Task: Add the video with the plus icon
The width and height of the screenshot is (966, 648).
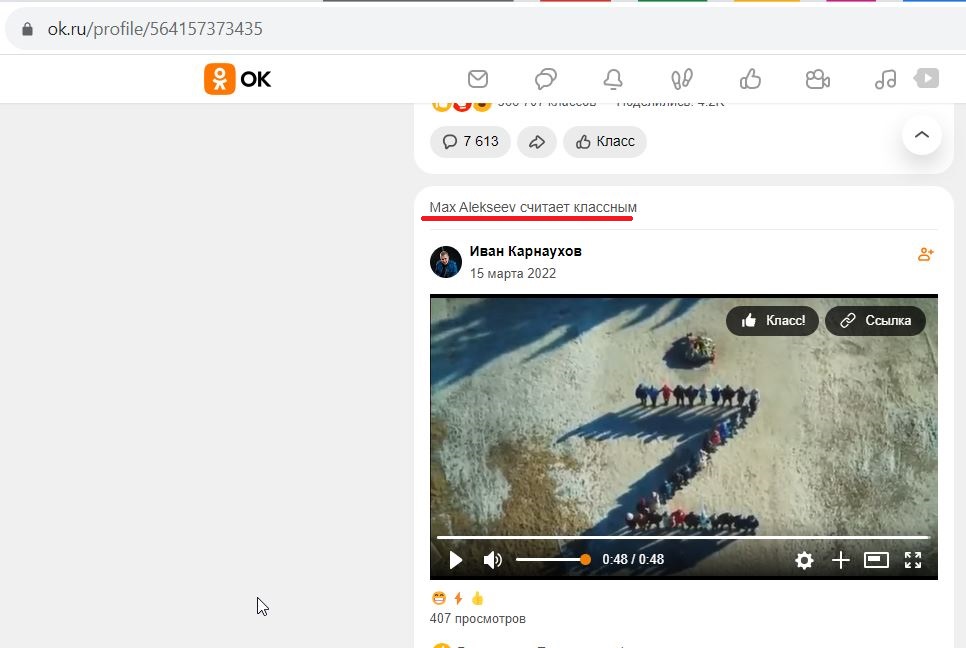Action: pos(840,560)
